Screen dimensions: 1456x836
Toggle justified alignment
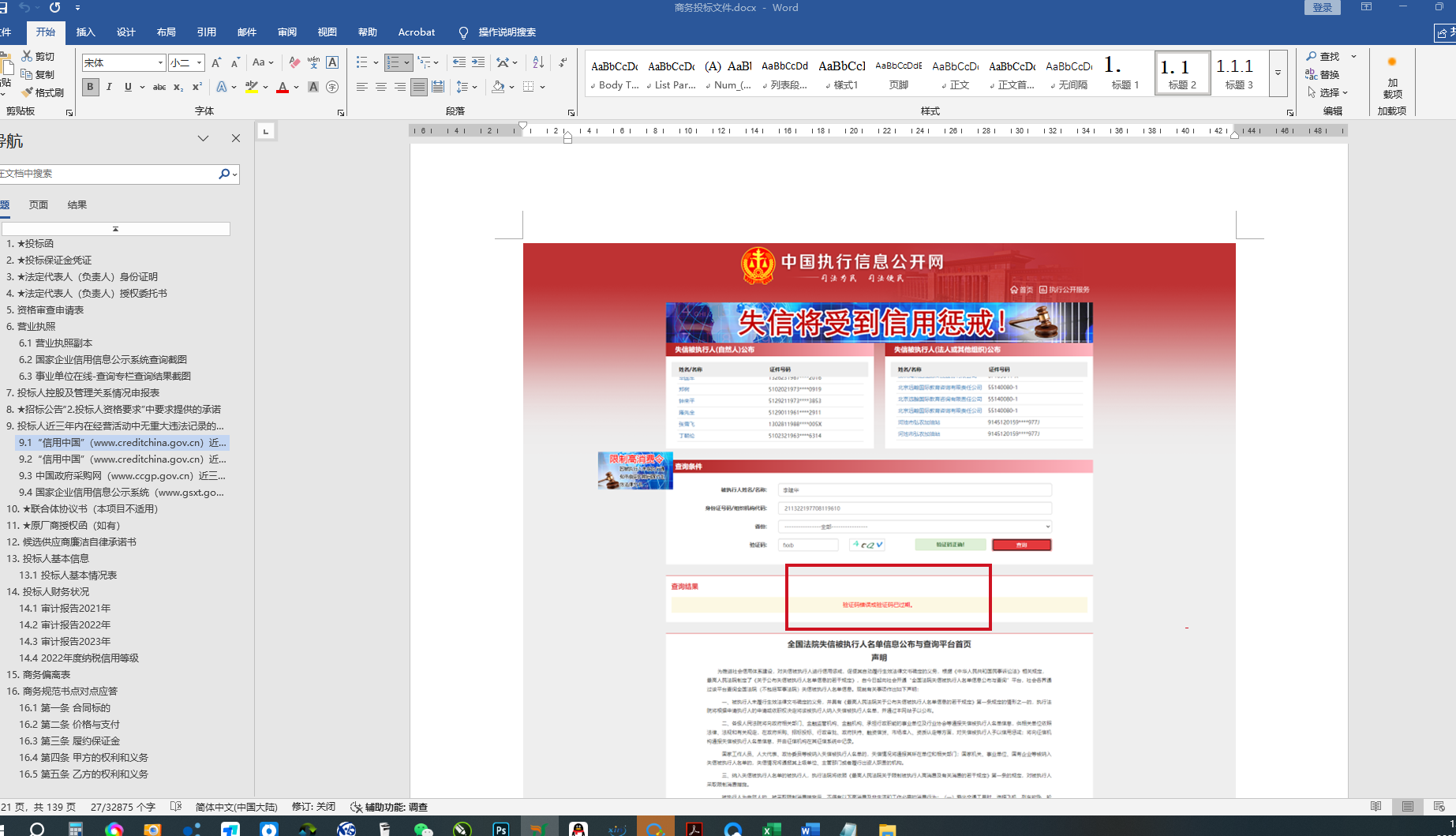[x=419, y=87]
